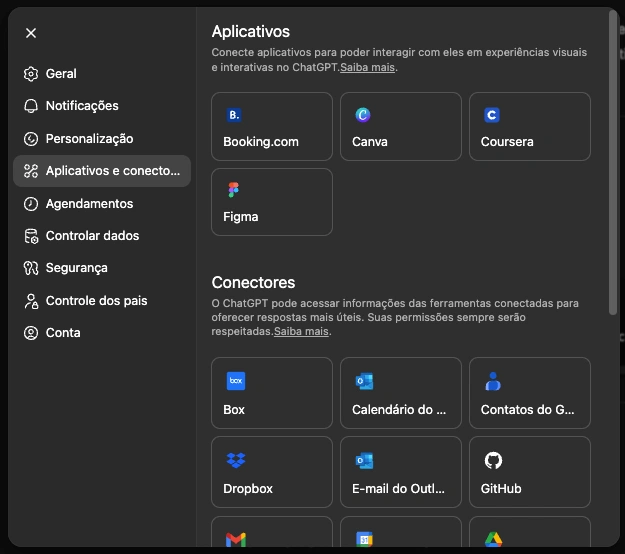
Task: Click Saiba mais link under Conectores
Action: click(x=301, y=331)
